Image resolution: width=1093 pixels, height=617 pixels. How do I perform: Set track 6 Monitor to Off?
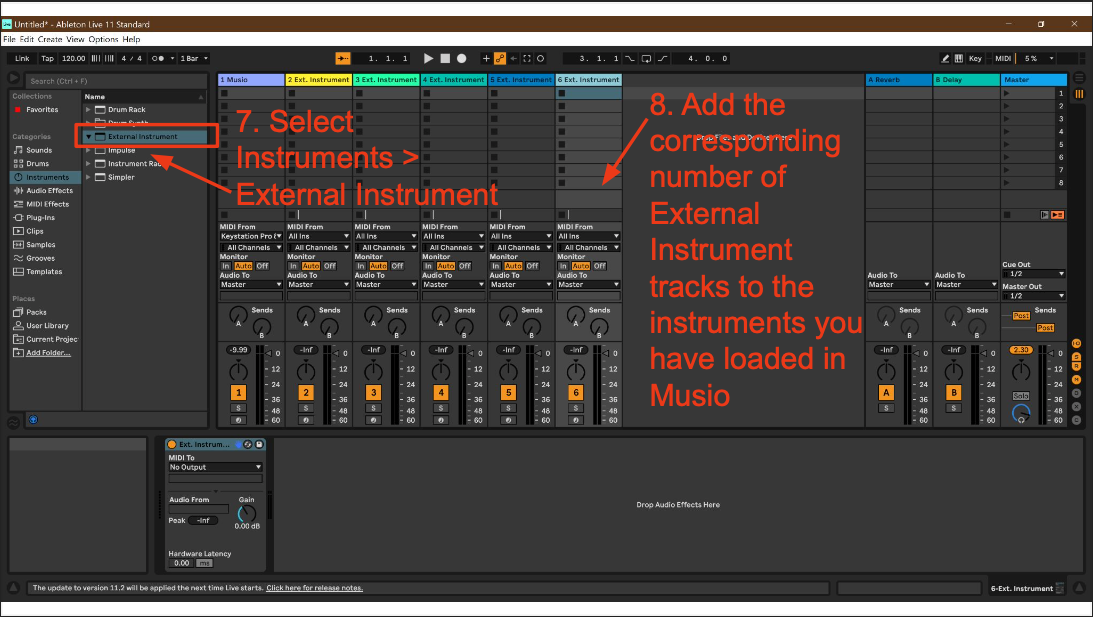tap(599, 266)
